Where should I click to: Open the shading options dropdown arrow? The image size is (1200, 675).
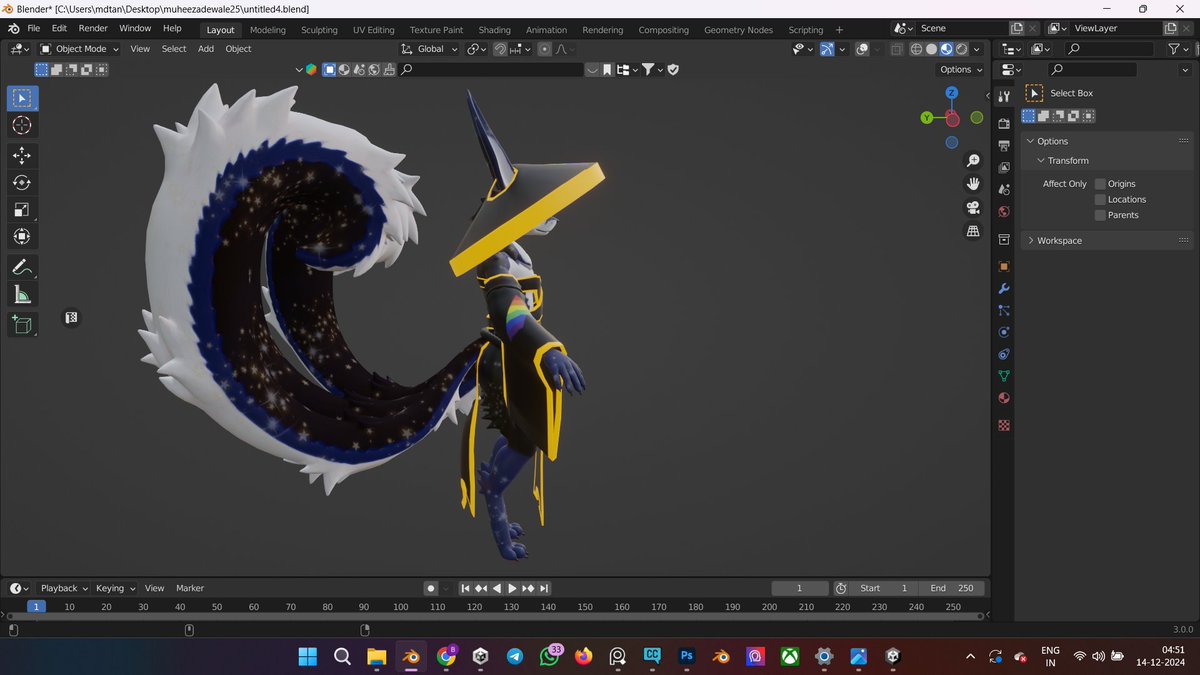[977, 49]
